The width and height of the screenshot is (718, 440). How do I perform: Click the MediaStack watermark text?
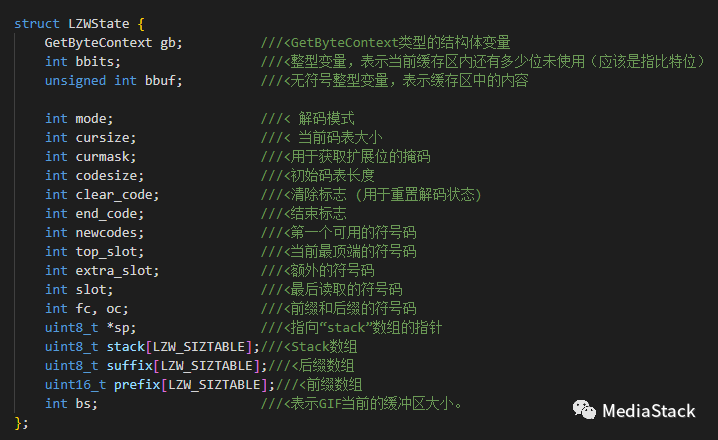(x=648, y=411)
